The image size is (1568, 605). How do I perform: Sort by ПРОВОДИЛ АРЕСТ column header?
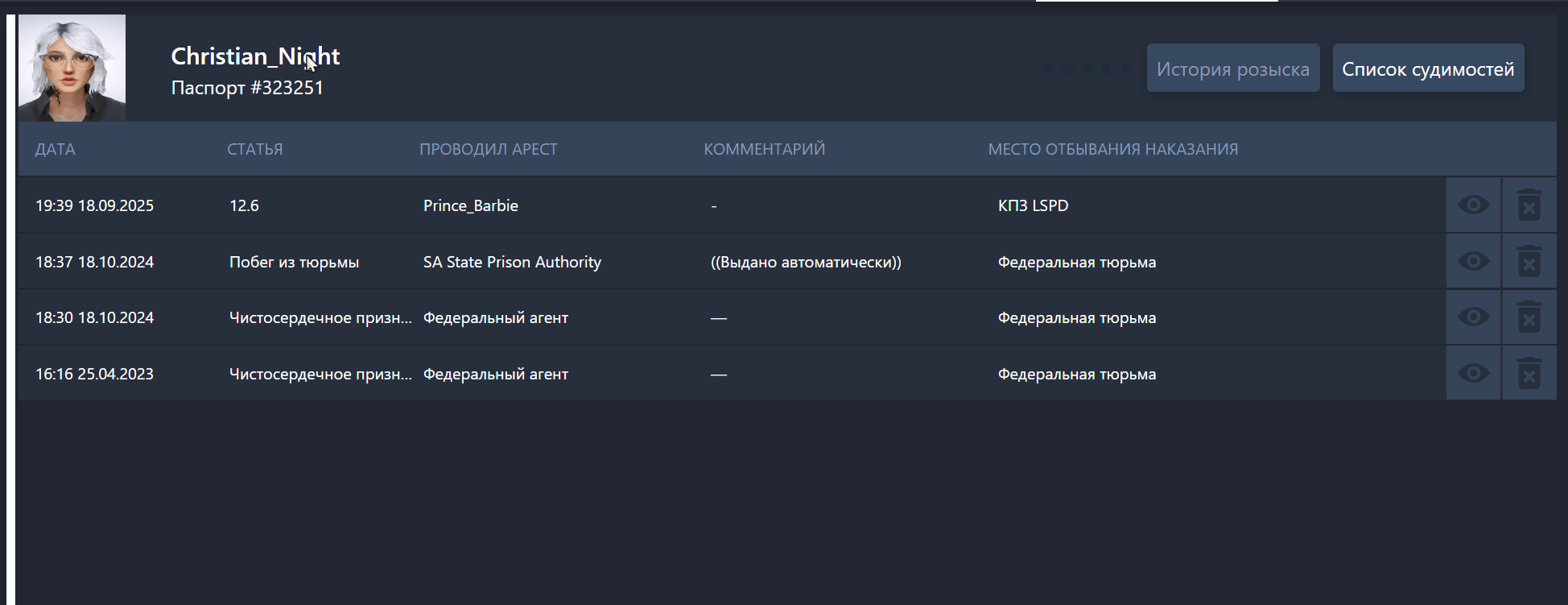pyautogui.click(x=488, y=149)
